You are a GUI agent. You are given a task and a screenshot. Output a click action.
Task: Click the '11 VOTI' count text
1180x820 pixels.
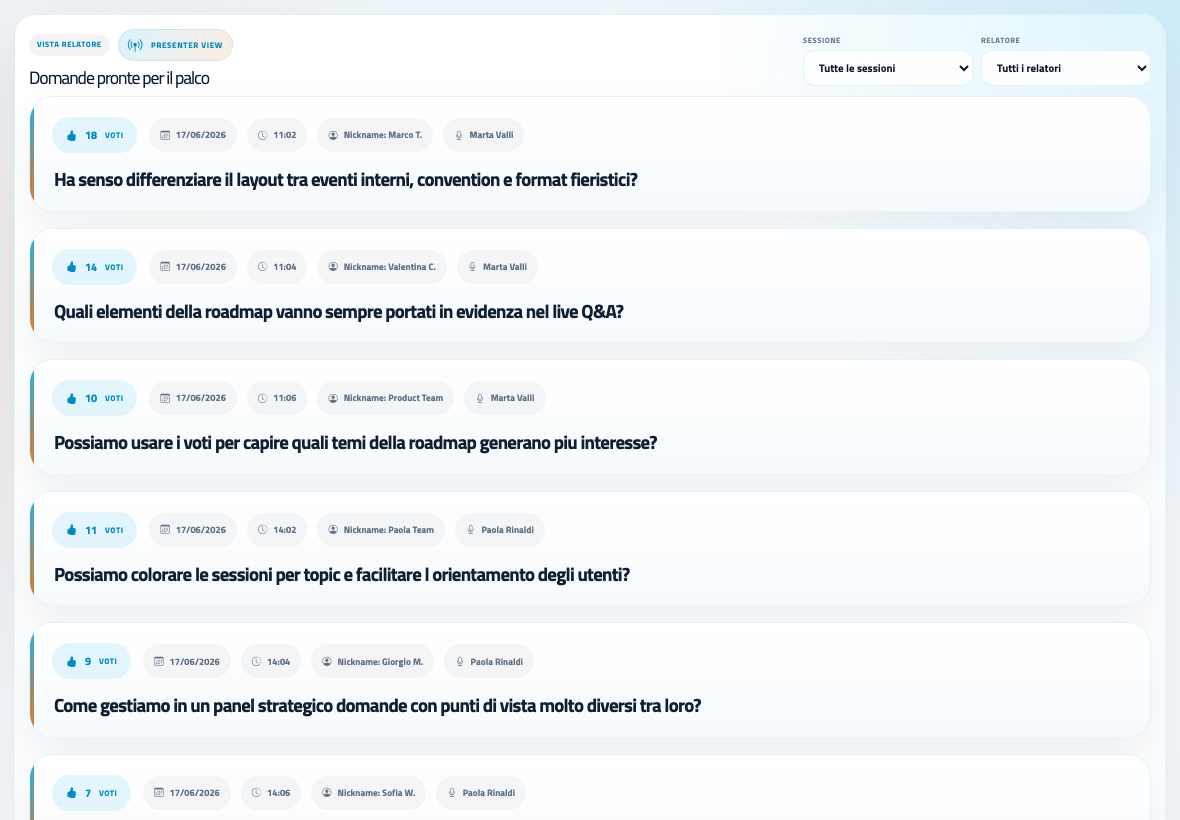pos(104,530)
